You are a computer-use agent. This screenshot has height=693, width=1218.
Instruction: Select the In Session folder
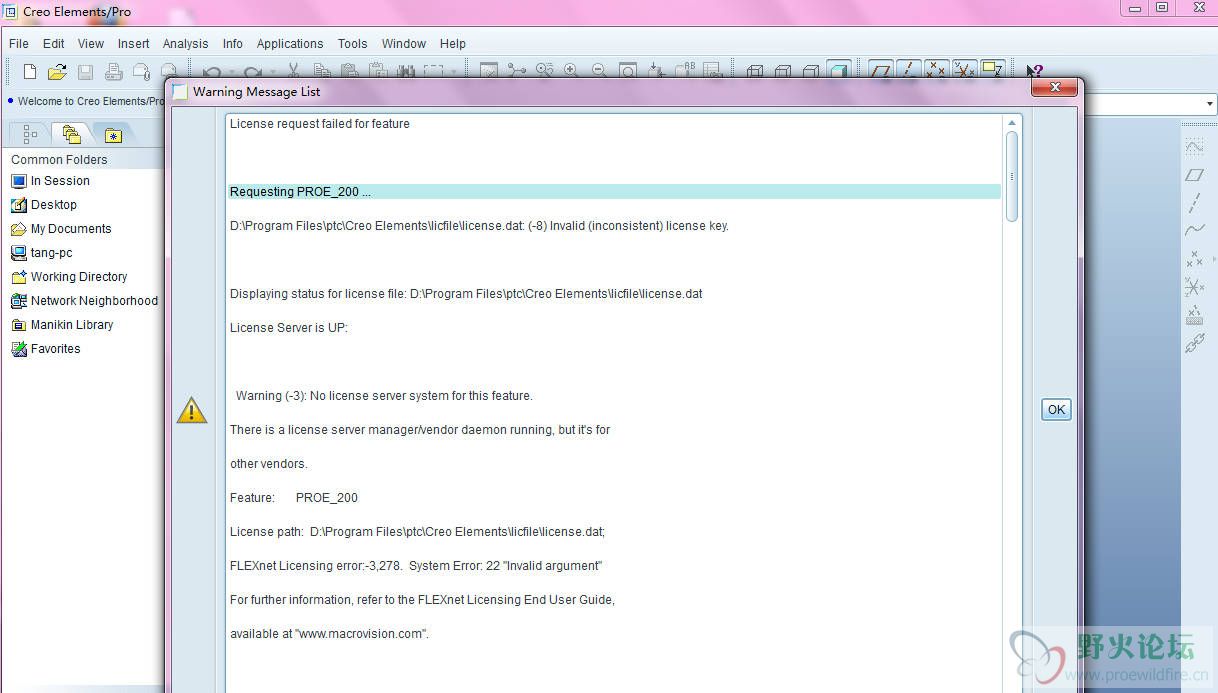[50, 181]
